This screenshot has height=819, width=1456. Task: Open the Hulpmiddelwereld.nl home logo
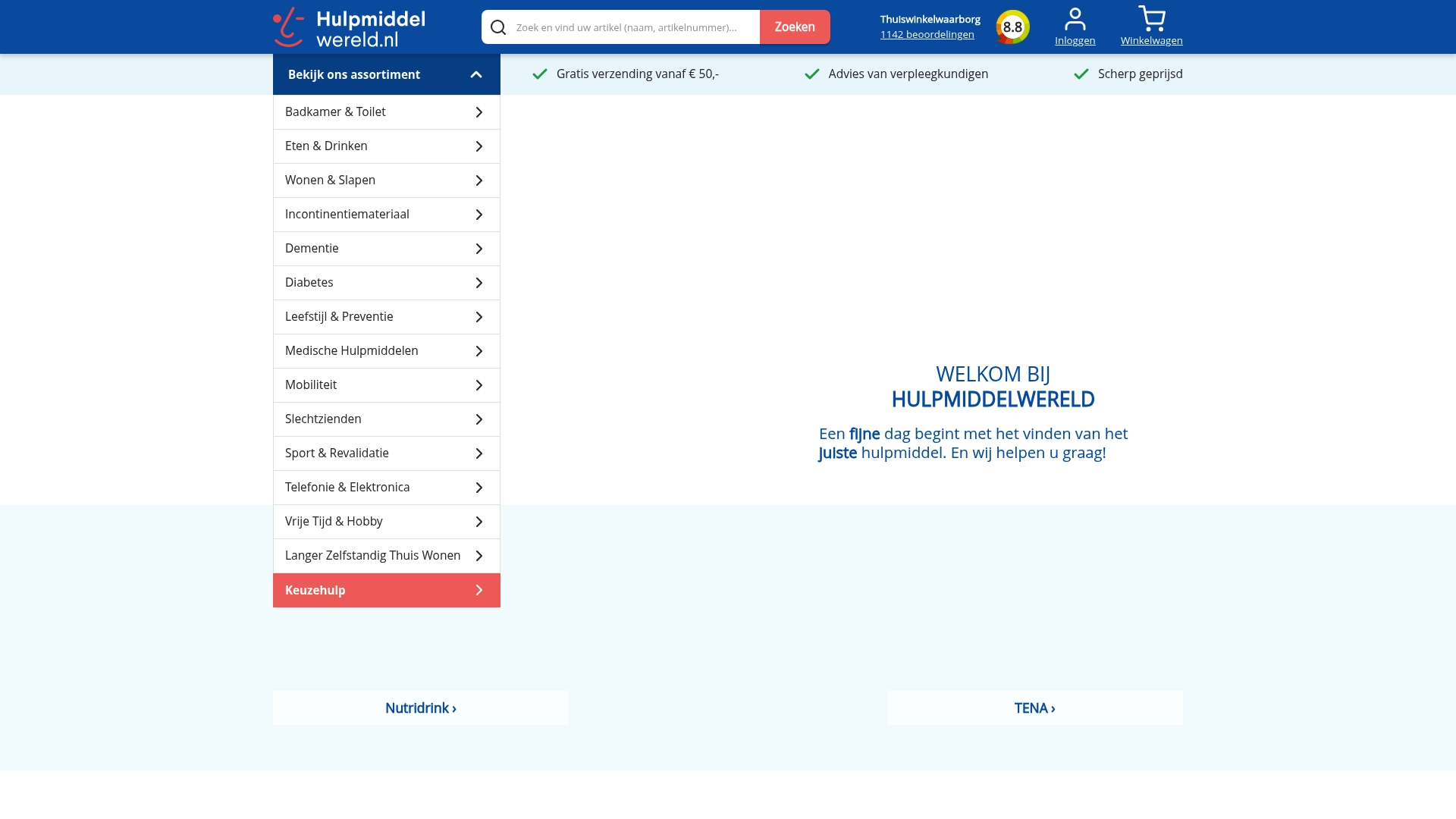point(349,27)
